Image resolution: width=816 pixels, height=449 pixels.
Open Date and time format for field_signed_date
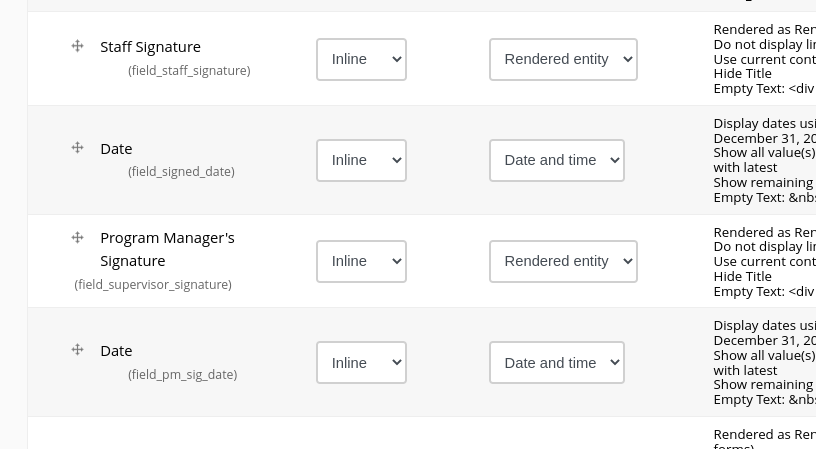[x=557, y=160]
